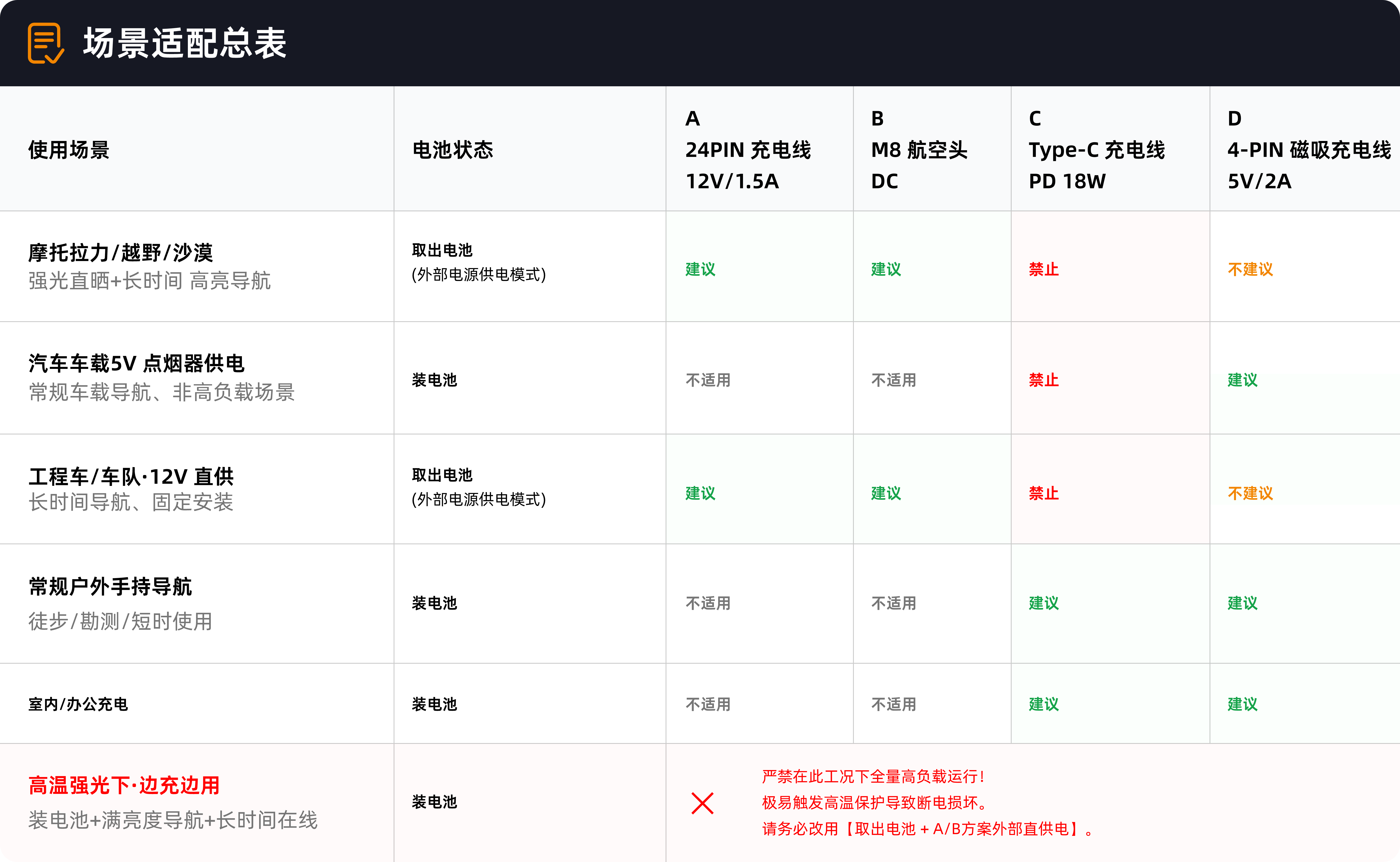
Task: Select the 电池状态 column header
Action: click(x=453, y=150)
